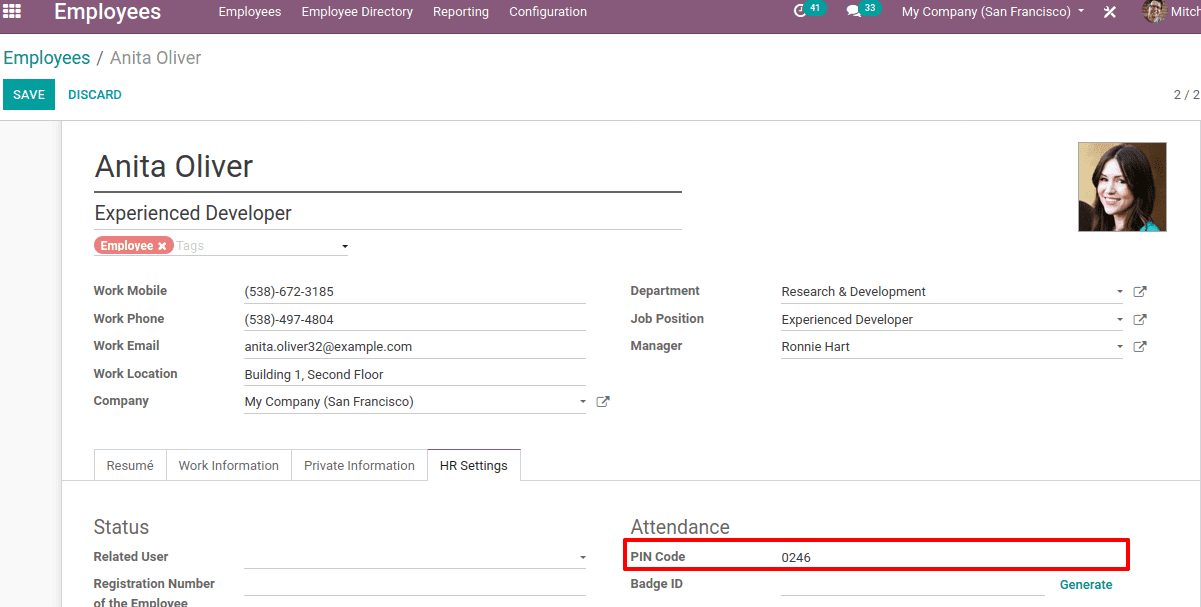The image size is (1201, 607).
Task: Click Anita Oliver's profile photo
Action: point(1122,187)
